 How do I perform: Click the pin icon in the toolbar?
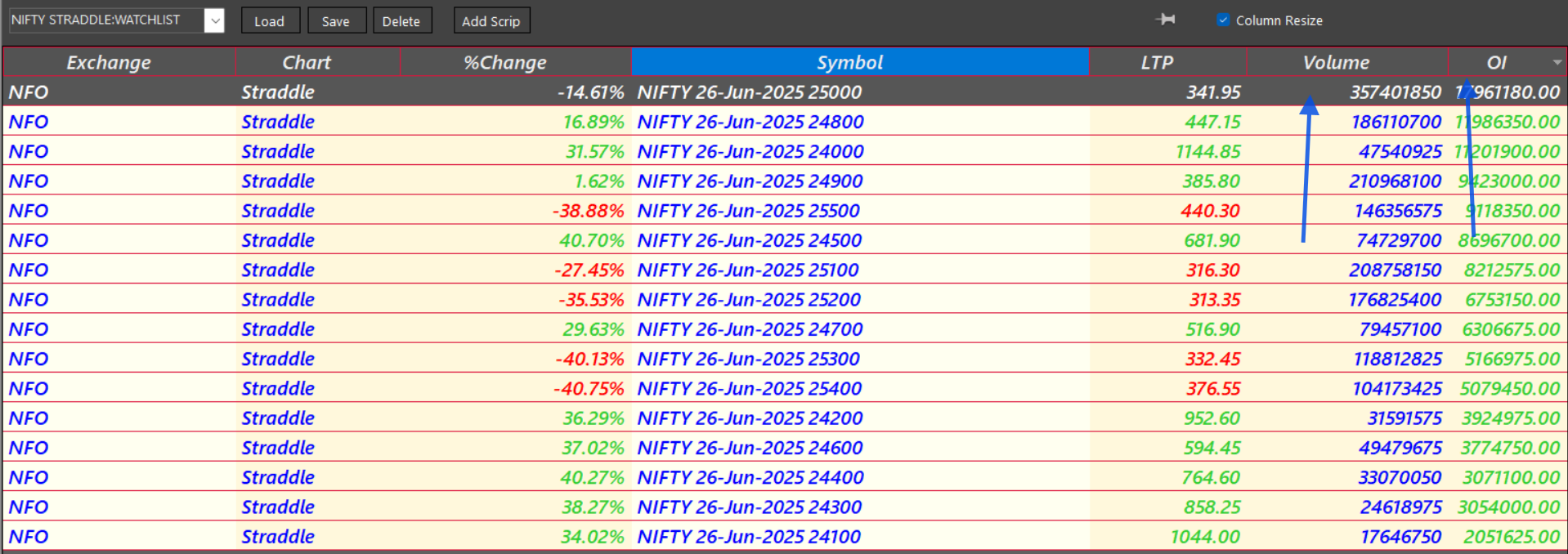click(1166, 19)
